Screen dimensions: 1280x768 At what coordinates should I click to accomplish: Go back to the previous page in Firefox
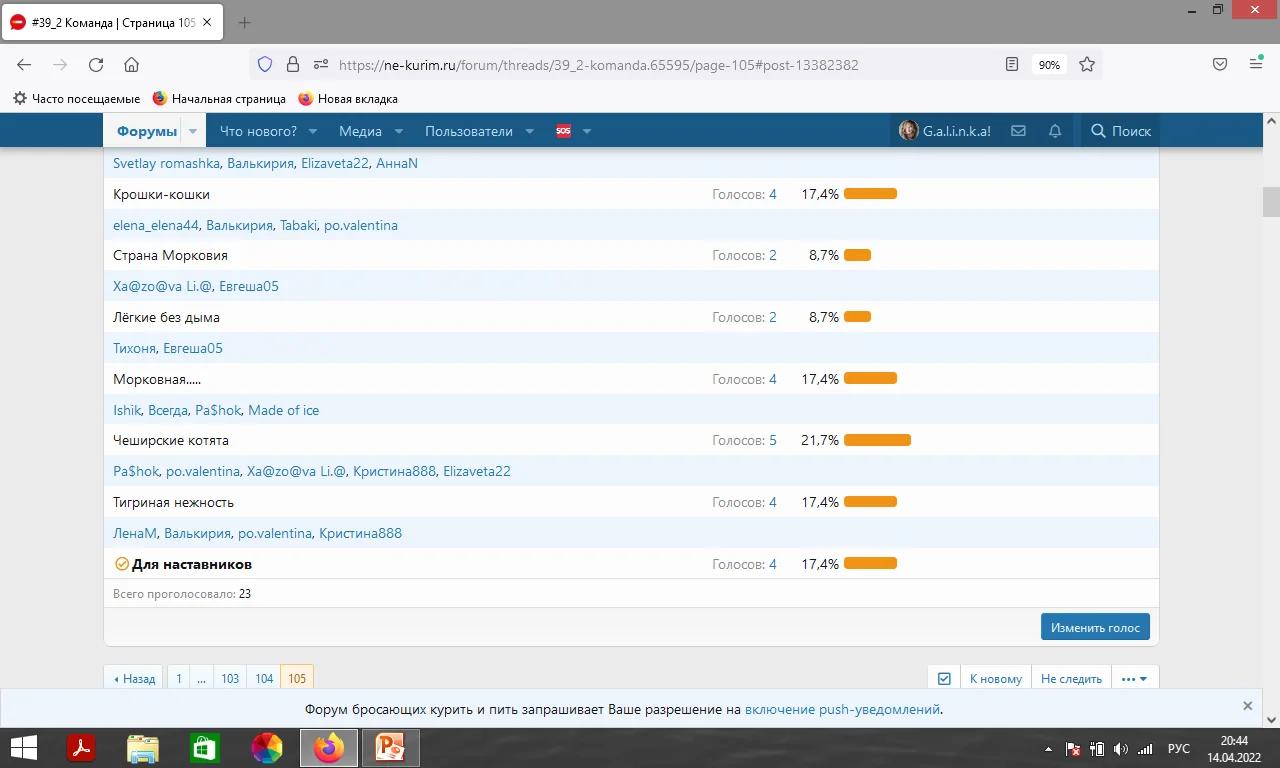pyautogui.click(x=24, y=65)
